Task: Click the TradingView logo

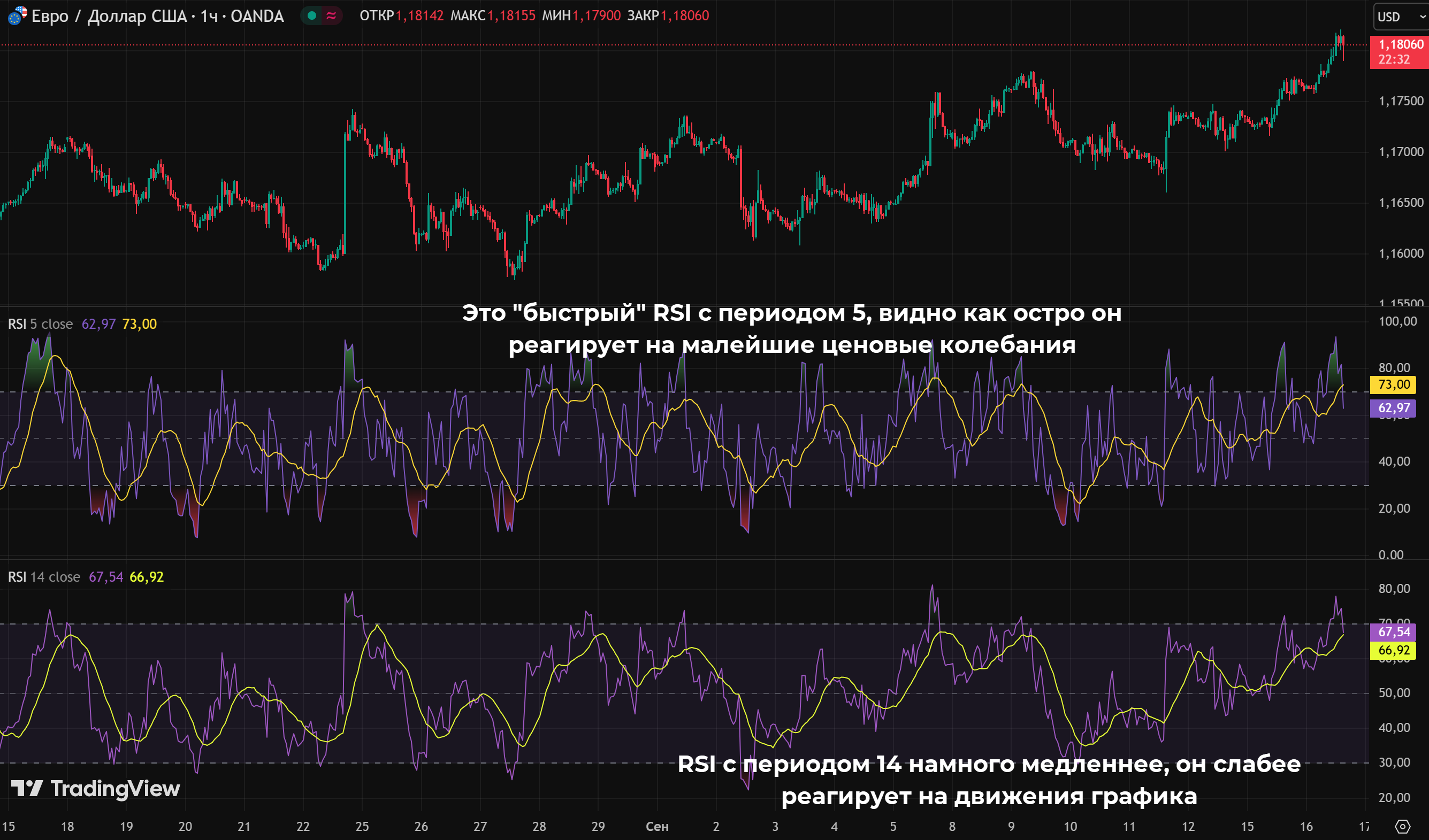Action: coord(95,789)
